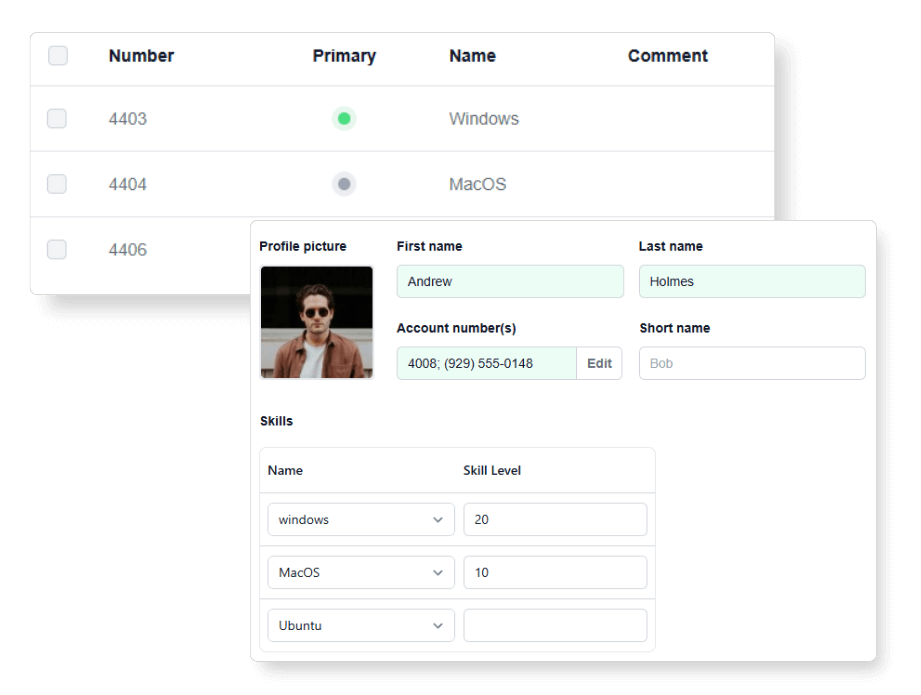Expand the MacOS skill selector

coord(360,572)
